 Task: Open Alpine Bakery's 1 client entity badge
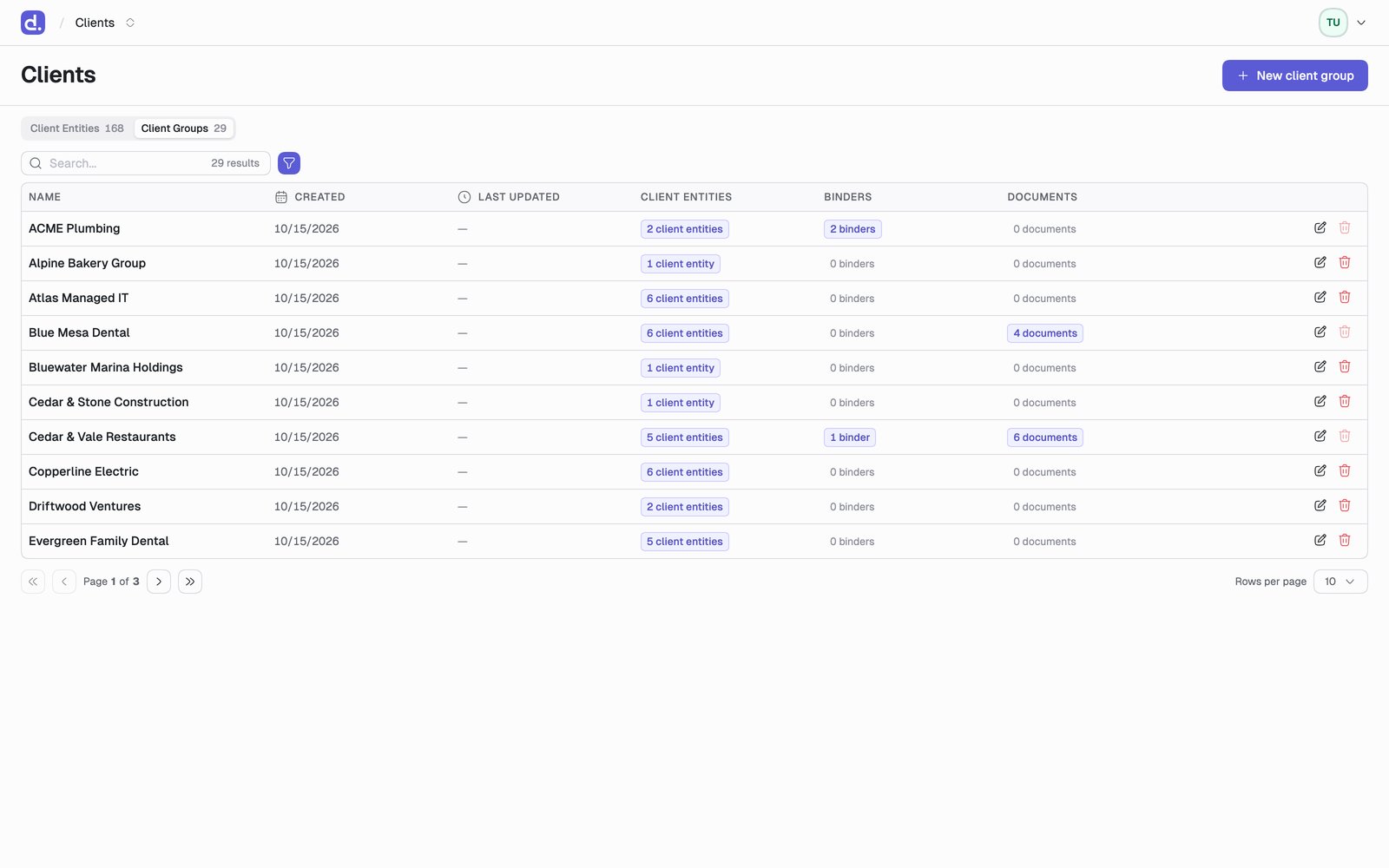681,264
